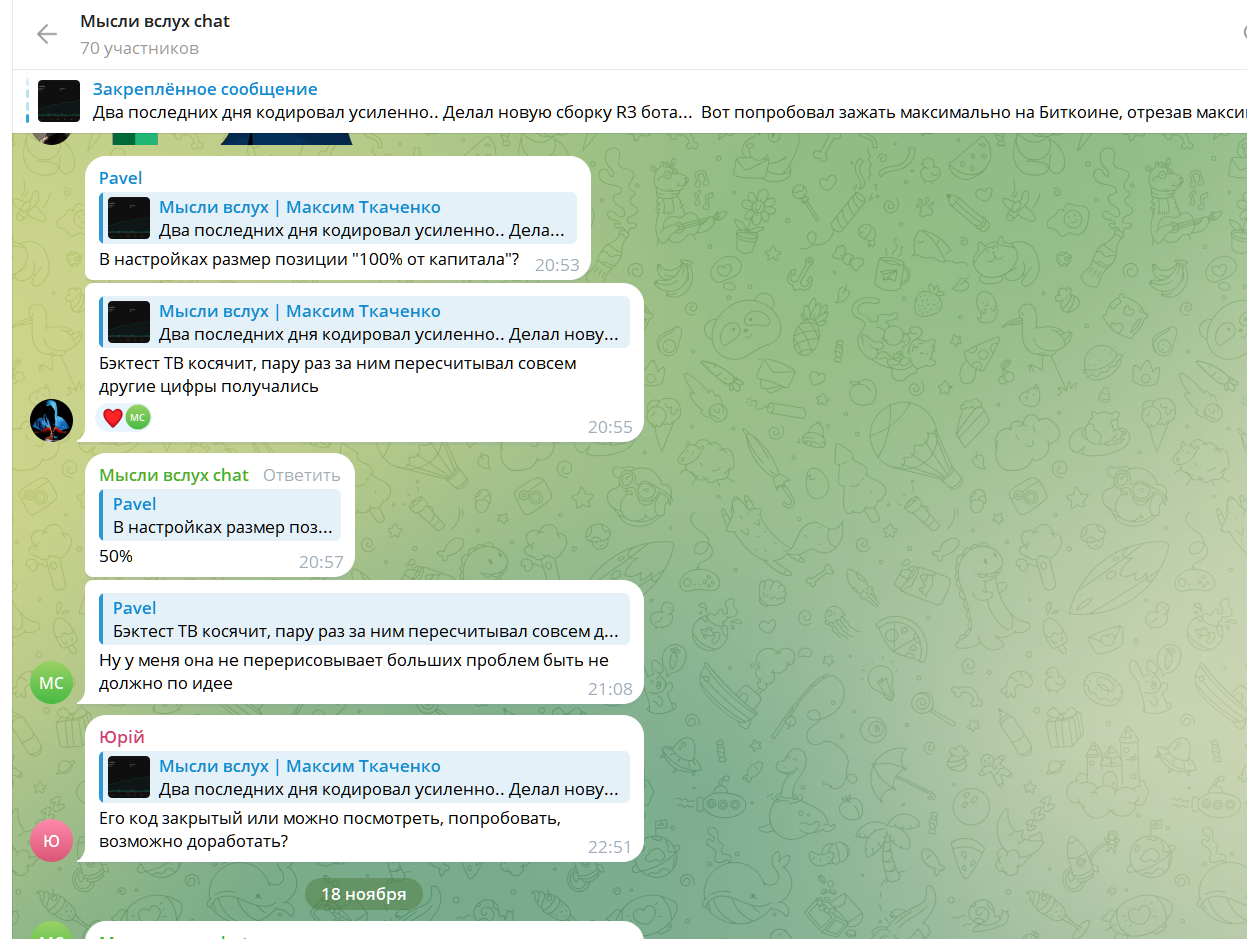Image resolution: width=1247 pixels, height=939 pixels.
Task: Click the quote thumbnail in Юрій's message
Action: 129,778
